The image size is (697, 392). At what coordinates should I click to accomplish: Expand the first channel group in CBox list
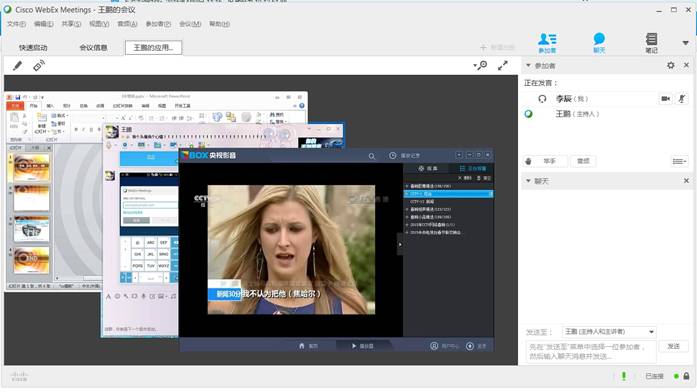pos(407,186)
